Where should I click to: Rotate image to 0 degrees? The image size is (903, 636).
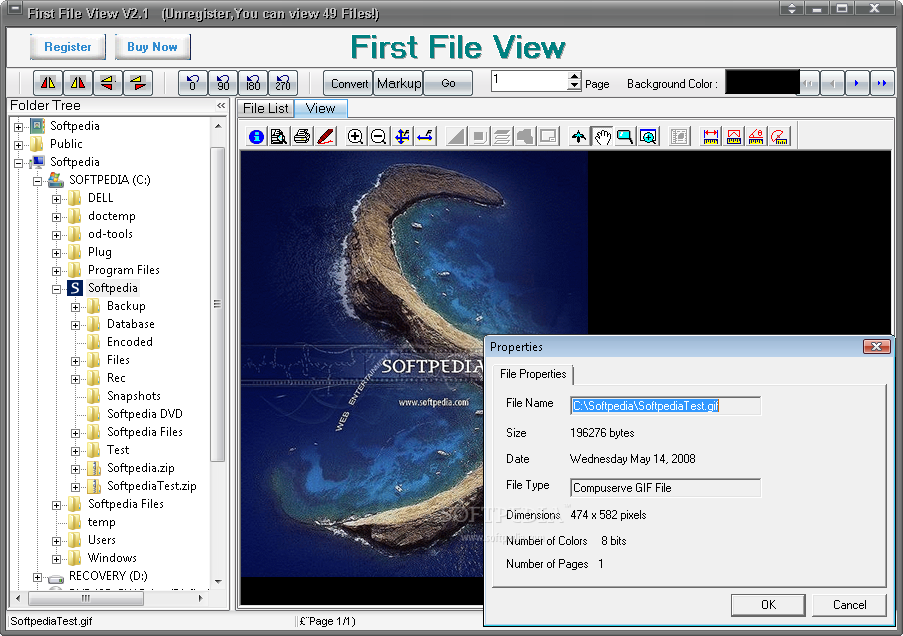[x=193, y=83]
